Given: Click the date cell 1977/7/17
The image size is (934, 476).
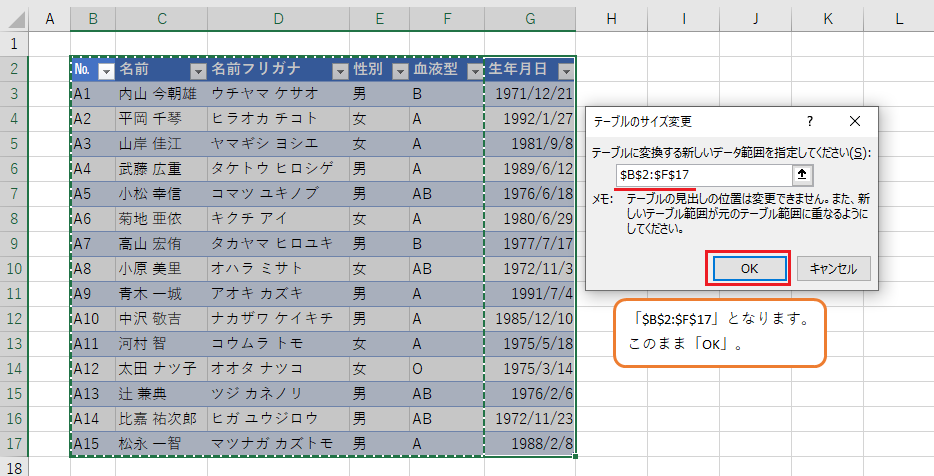Looking at the screenshot, I should point(530,244).
